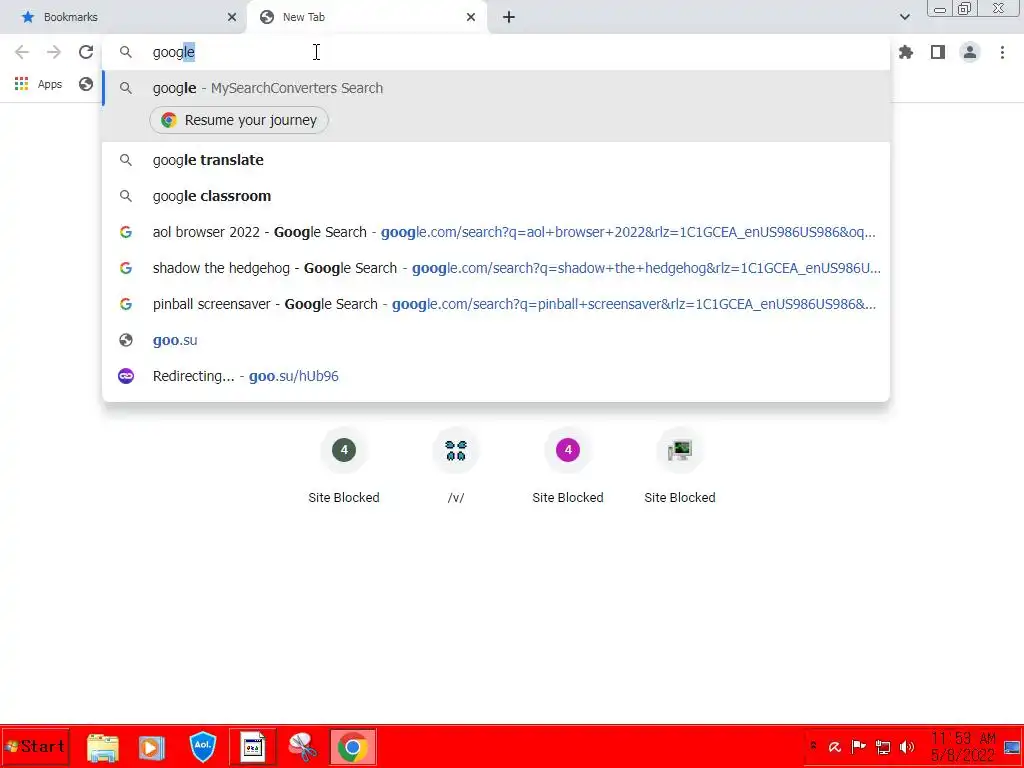Open Chrome three-dot menu

(x=1002, y=52)
